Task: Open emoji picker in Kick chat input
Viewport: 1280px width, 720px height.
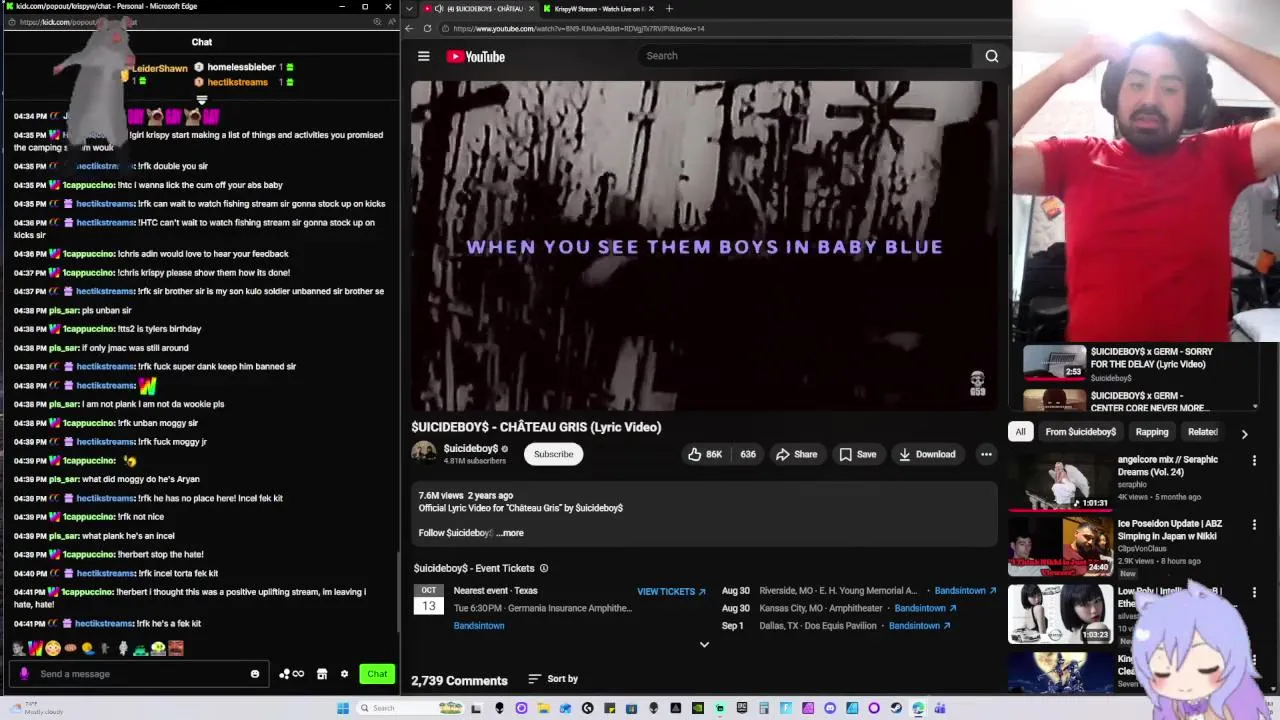Action: pyautogui.click(x=255, y=674)
